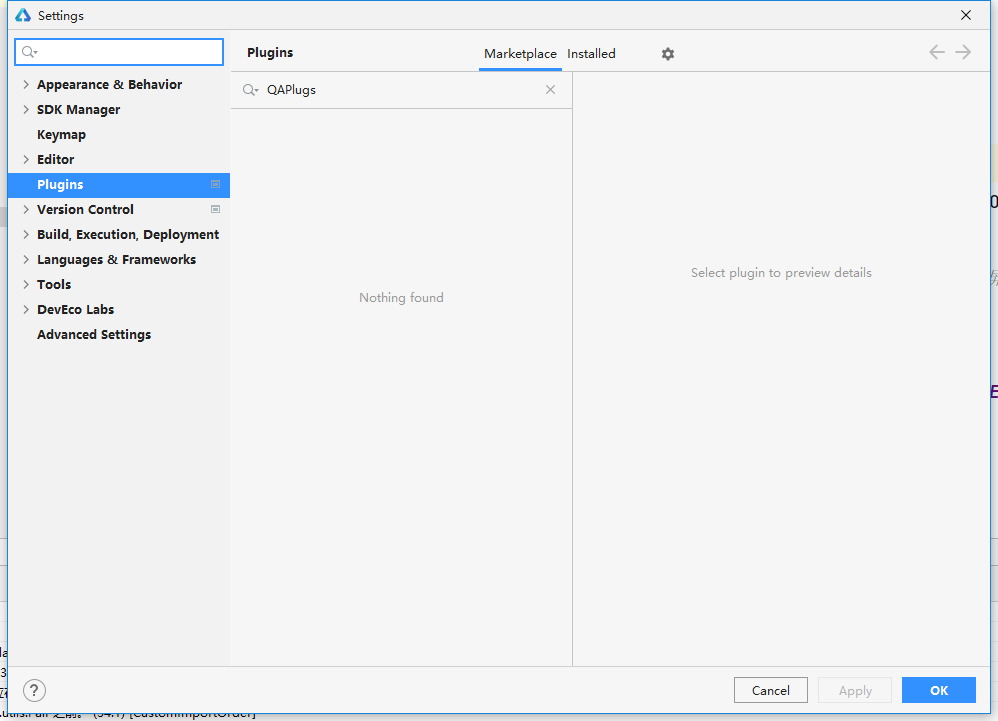The height and width of the screenshot is (721, 998).
Task: Click the project-level icon beside Plugins
Action: (216, 185)
